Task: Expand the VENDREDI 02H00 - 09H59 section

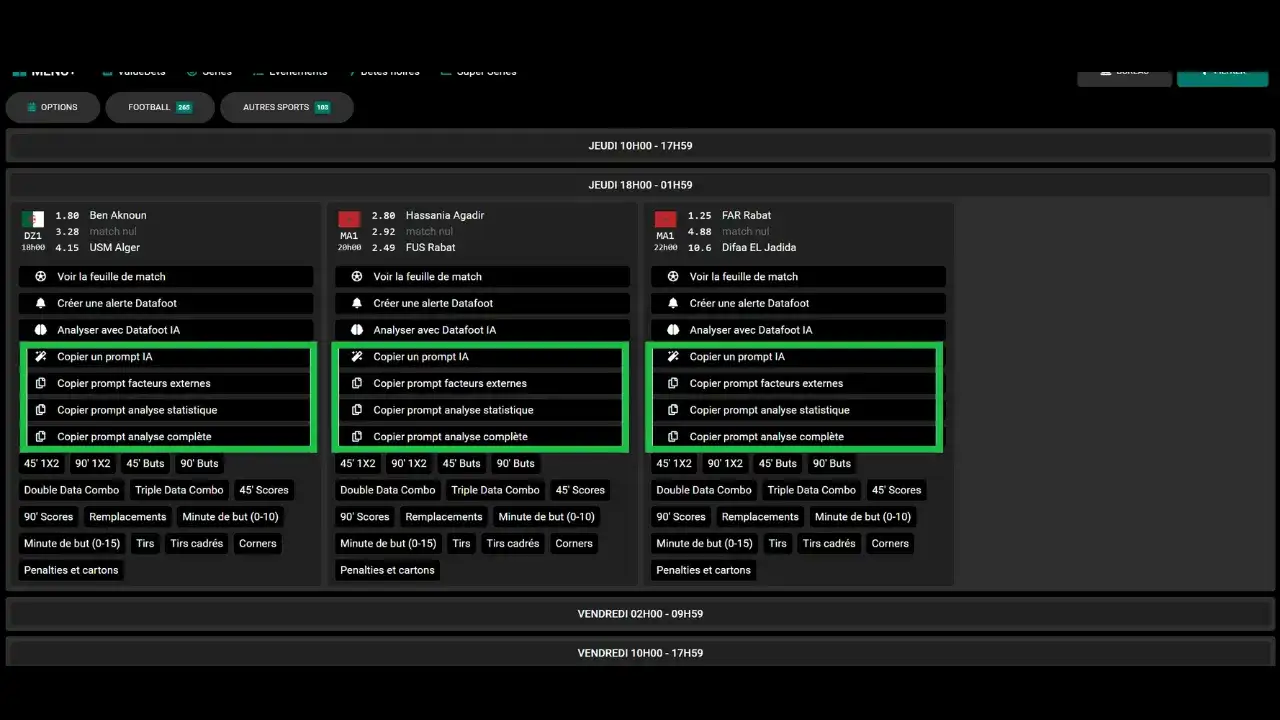Action: pyautogui.click(x=640, y=614)
